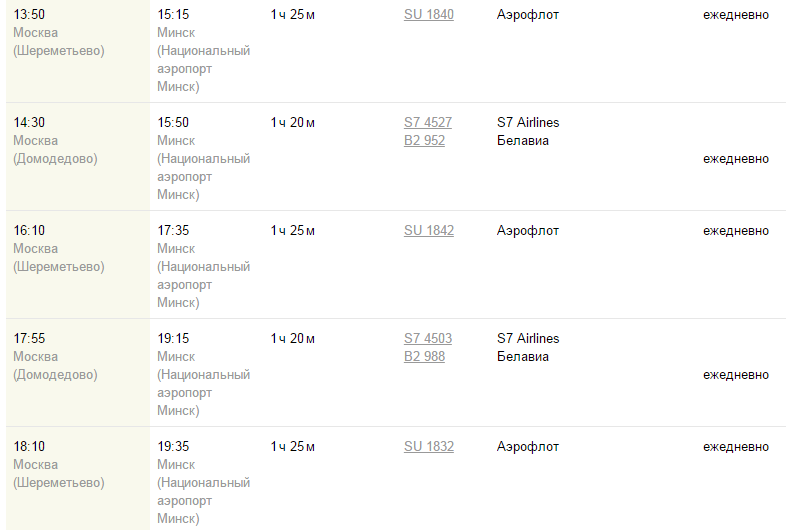The height and width of the screenshot is (530, 786).
Task: Click the 15:15 arrival time in Минск
Action: point(173,15)
